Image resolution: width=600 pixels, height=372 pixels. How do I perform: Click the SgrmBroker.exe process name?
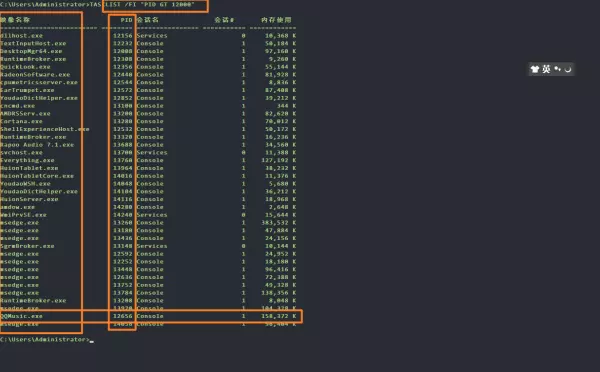point(27,246)
